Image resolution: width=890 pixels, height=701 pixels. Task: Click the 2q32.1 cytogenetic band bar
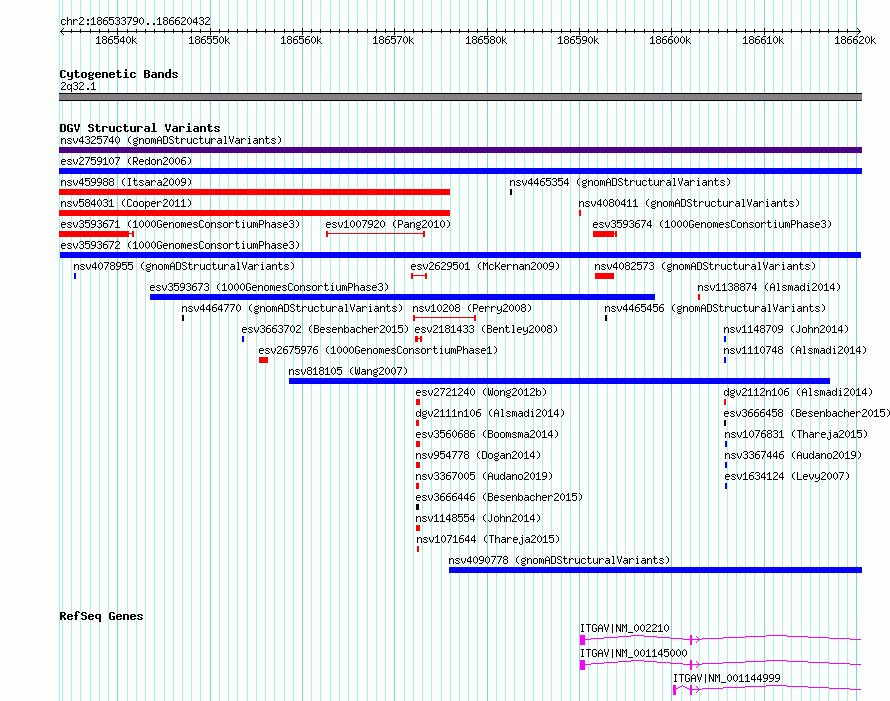(460, 97)
